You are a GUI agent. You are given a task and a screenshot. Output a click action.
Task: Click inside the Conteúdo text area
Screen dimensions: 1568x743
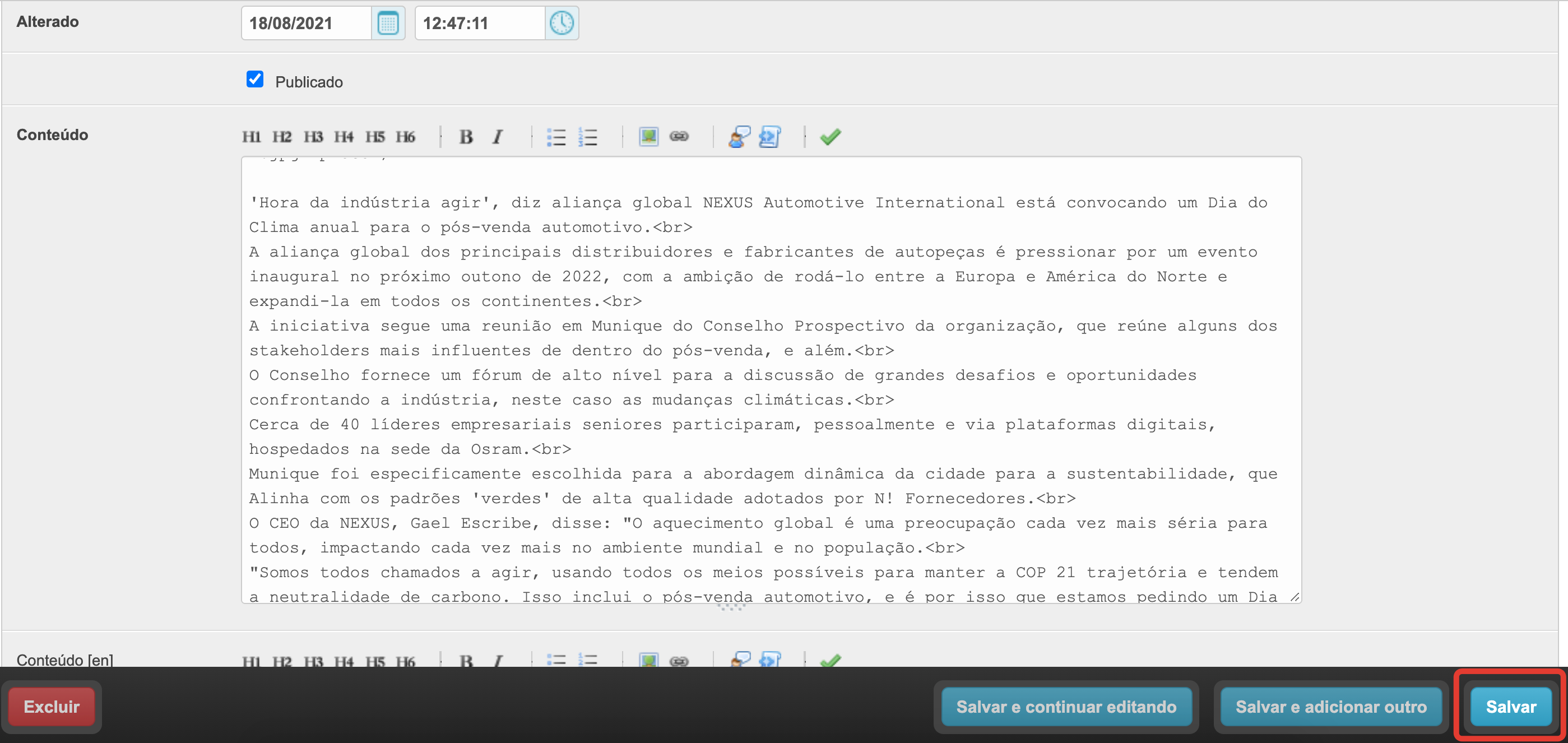pyautogui.click(x=771, y=377)
